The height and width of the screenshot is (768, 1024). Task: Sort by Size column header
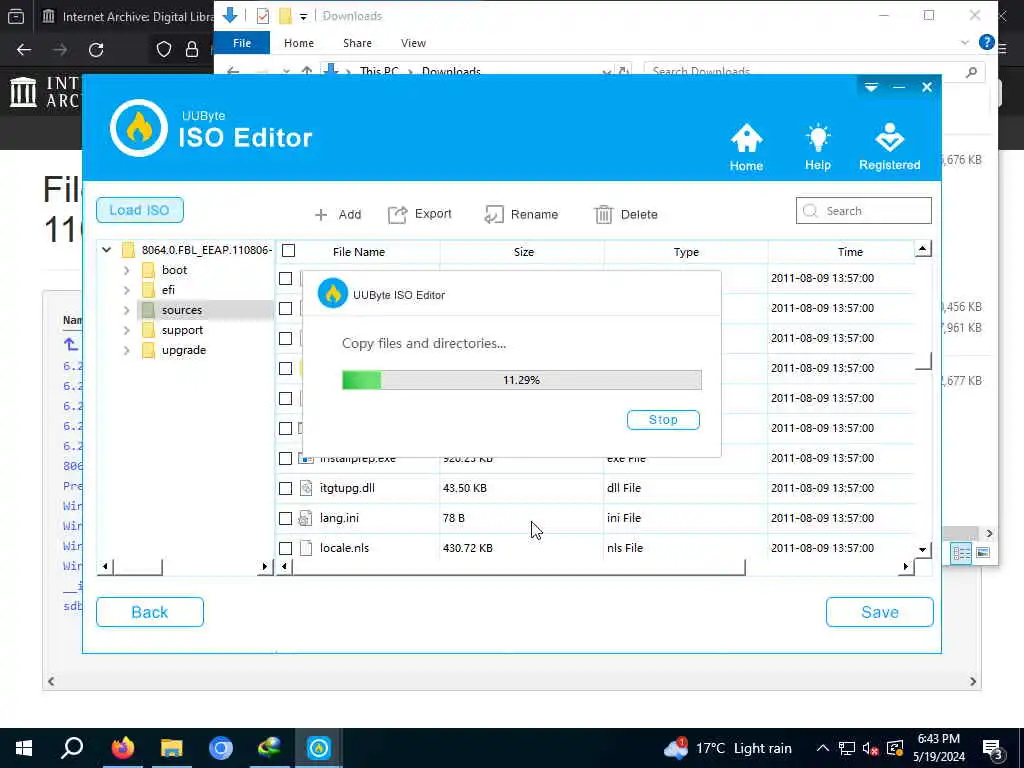(x=523, y=252)
